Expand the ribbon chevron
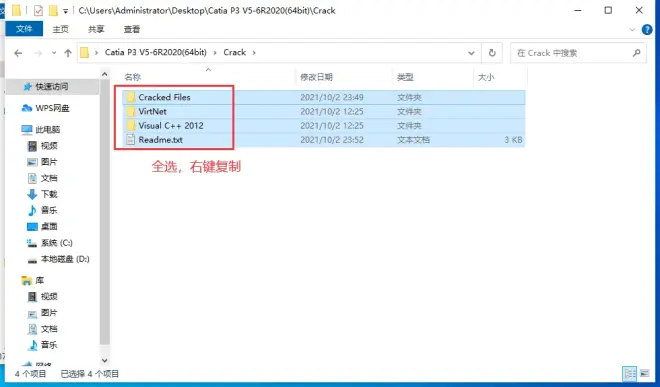660x387 pixels. coord(632,29)
